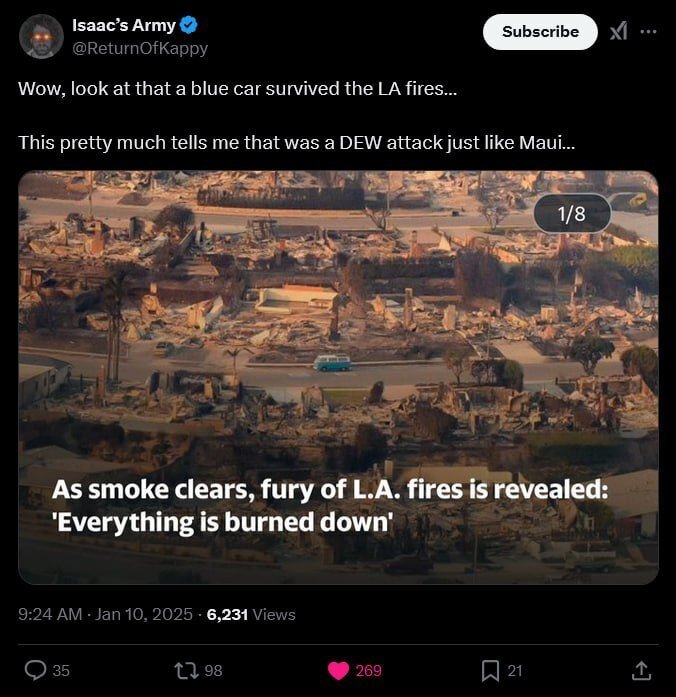Open the three-dot more options menu

pyautogui.click(x=649, y=31)
